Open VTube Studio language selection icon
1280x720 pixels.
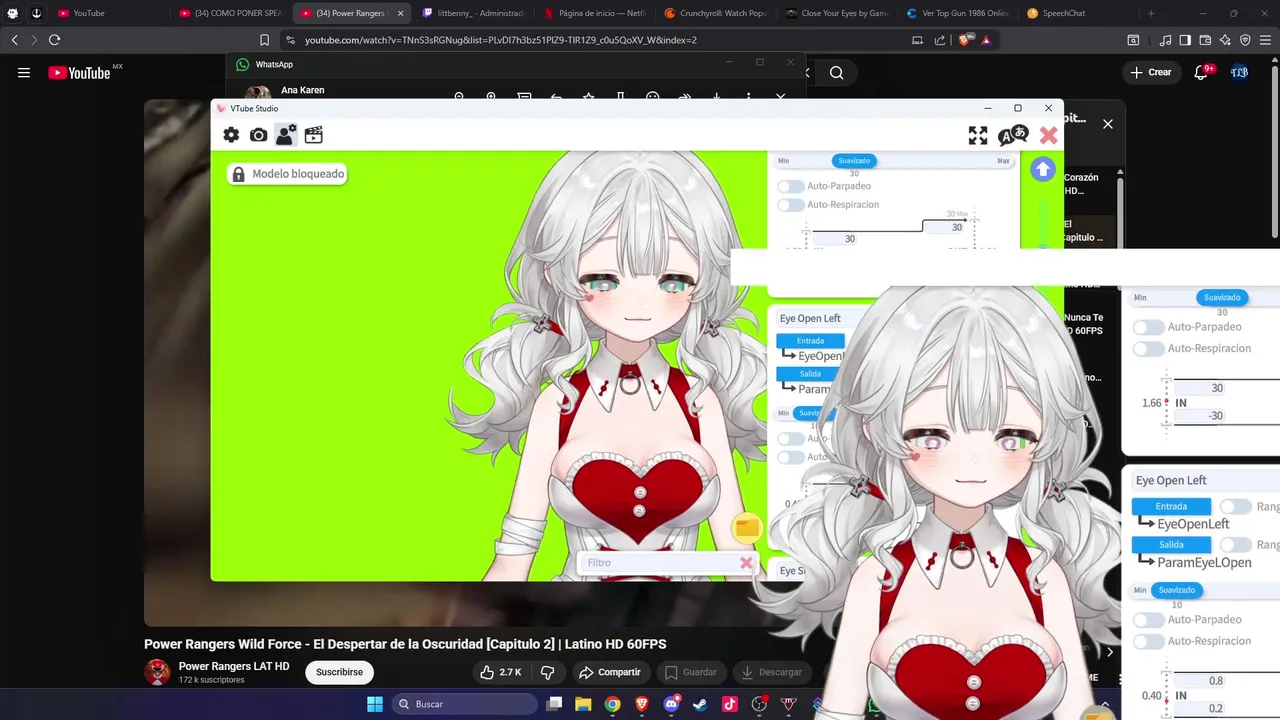pyautogui.click(x=1013, y=135)
